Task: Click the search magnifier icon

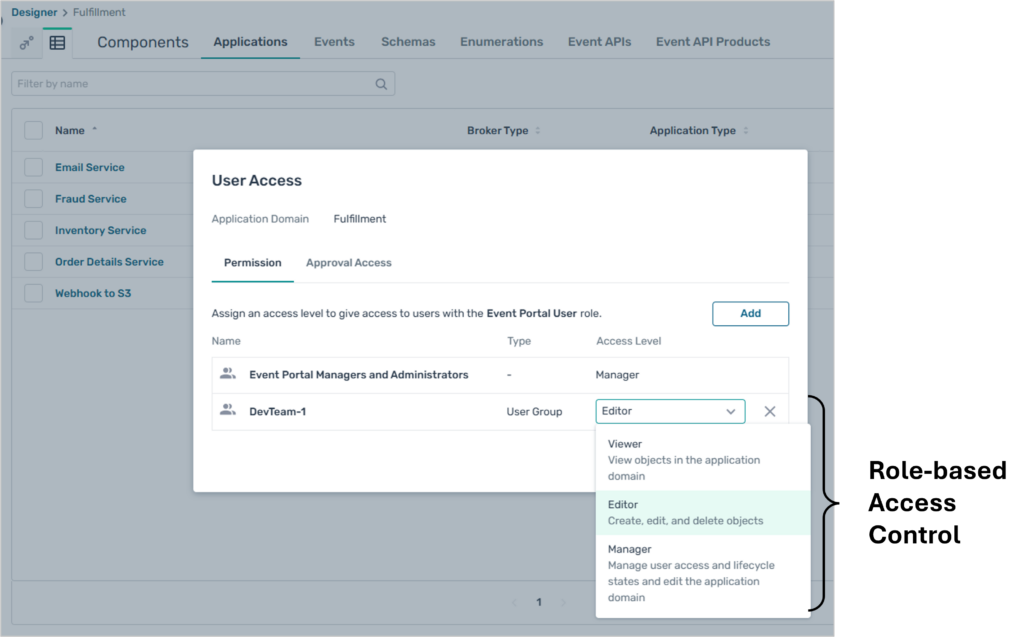Action: coord(381,84)
